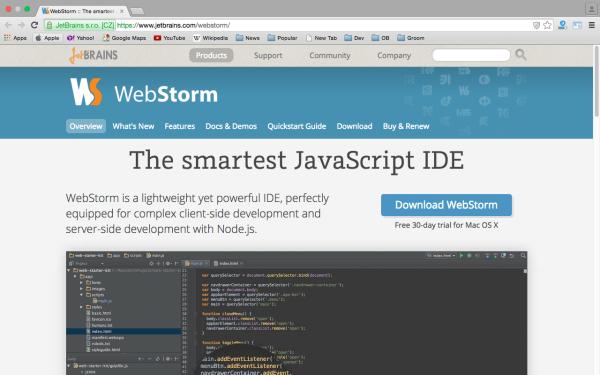Click the extension icon beside hamburger menu
The height and width of the screenshot is (375, 600).
pos(577,25)
